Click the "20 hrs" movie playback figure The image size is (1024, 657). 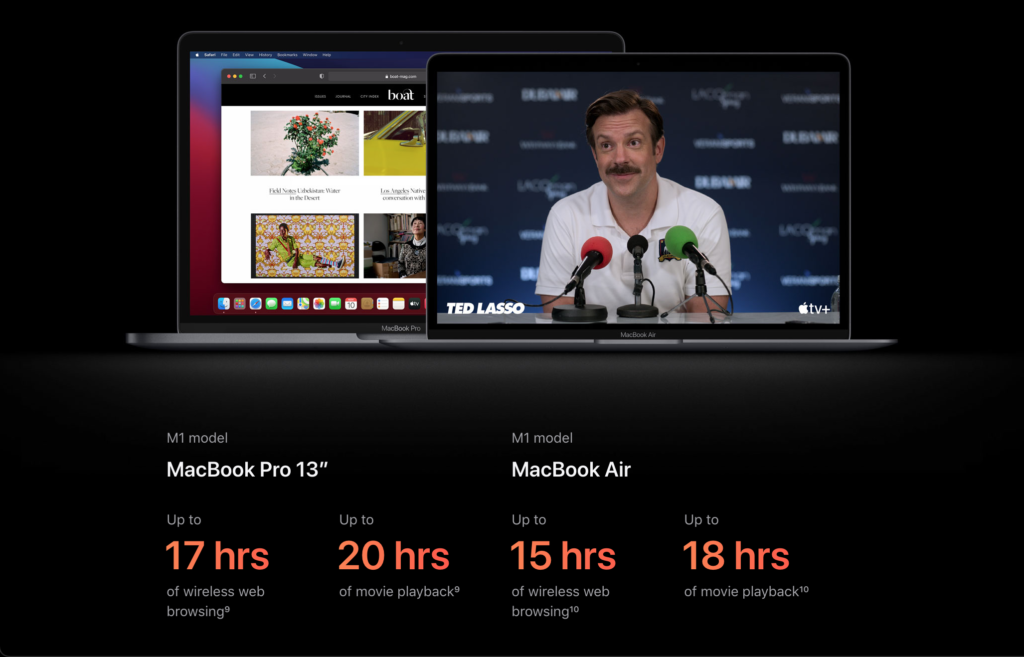pos(394,556)
